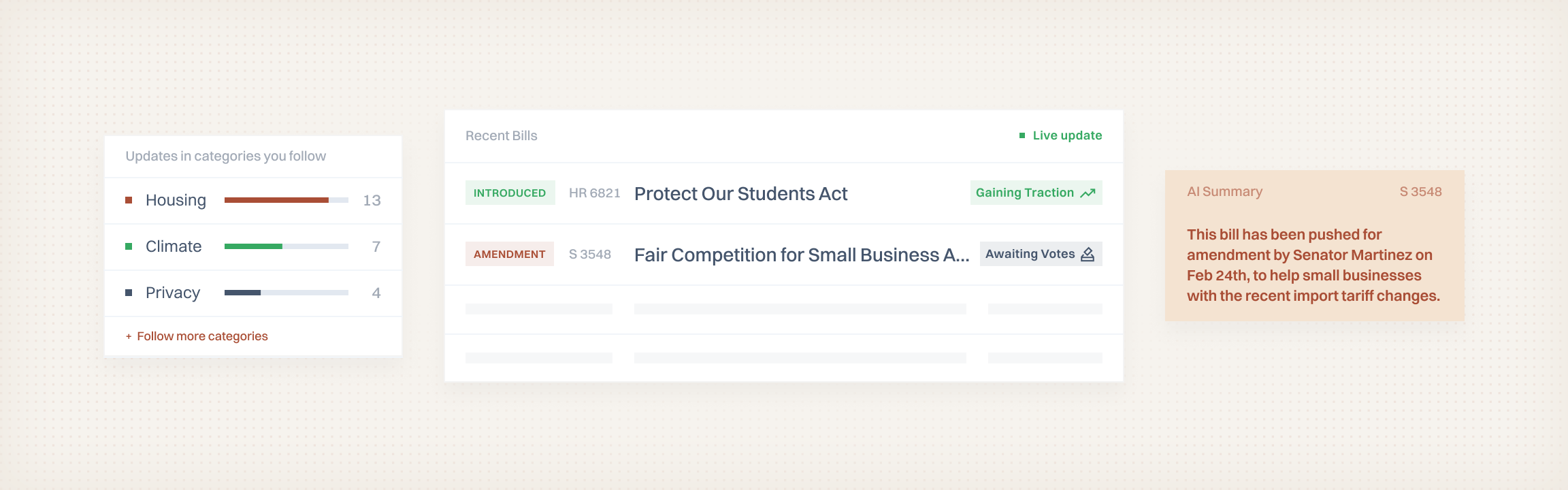This screenshot has height=490, width=1568.
Task: Click the green Live update indicator dot
Action: click(x=1021, y=135)
